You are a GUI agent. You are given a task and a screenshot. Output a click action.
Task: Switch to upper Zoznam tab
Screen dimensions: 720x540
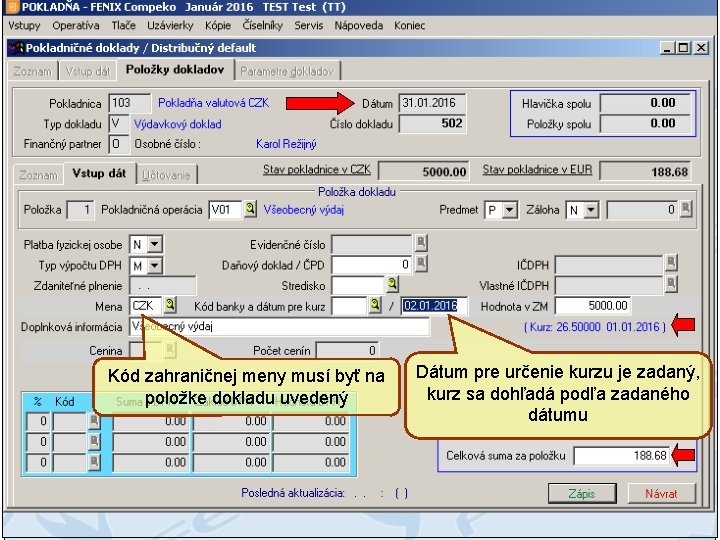pyautogui.click(x=32, y=71)
